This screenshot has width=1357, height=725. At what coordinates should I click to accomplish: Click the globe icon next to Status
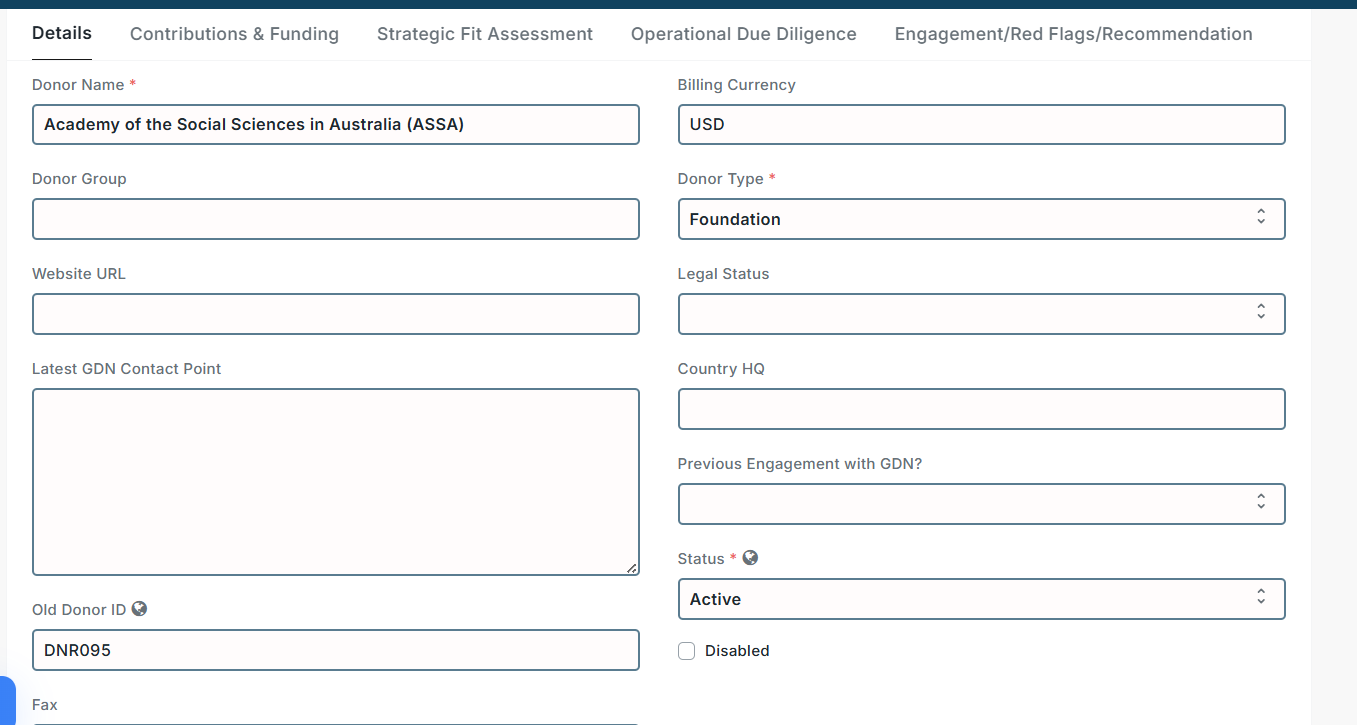(750, 558)
